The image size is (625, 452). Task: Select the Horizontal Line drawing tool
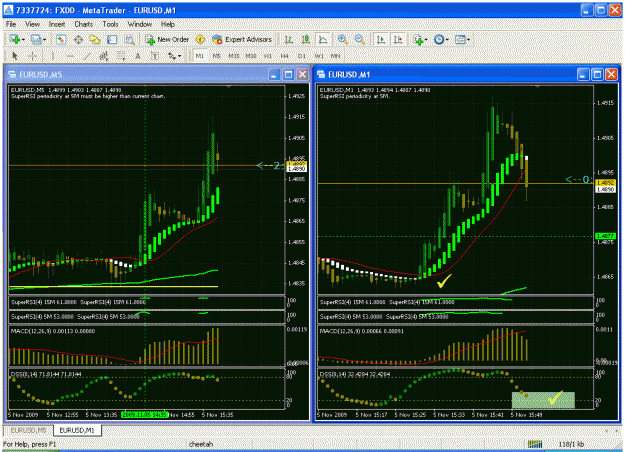70,56
